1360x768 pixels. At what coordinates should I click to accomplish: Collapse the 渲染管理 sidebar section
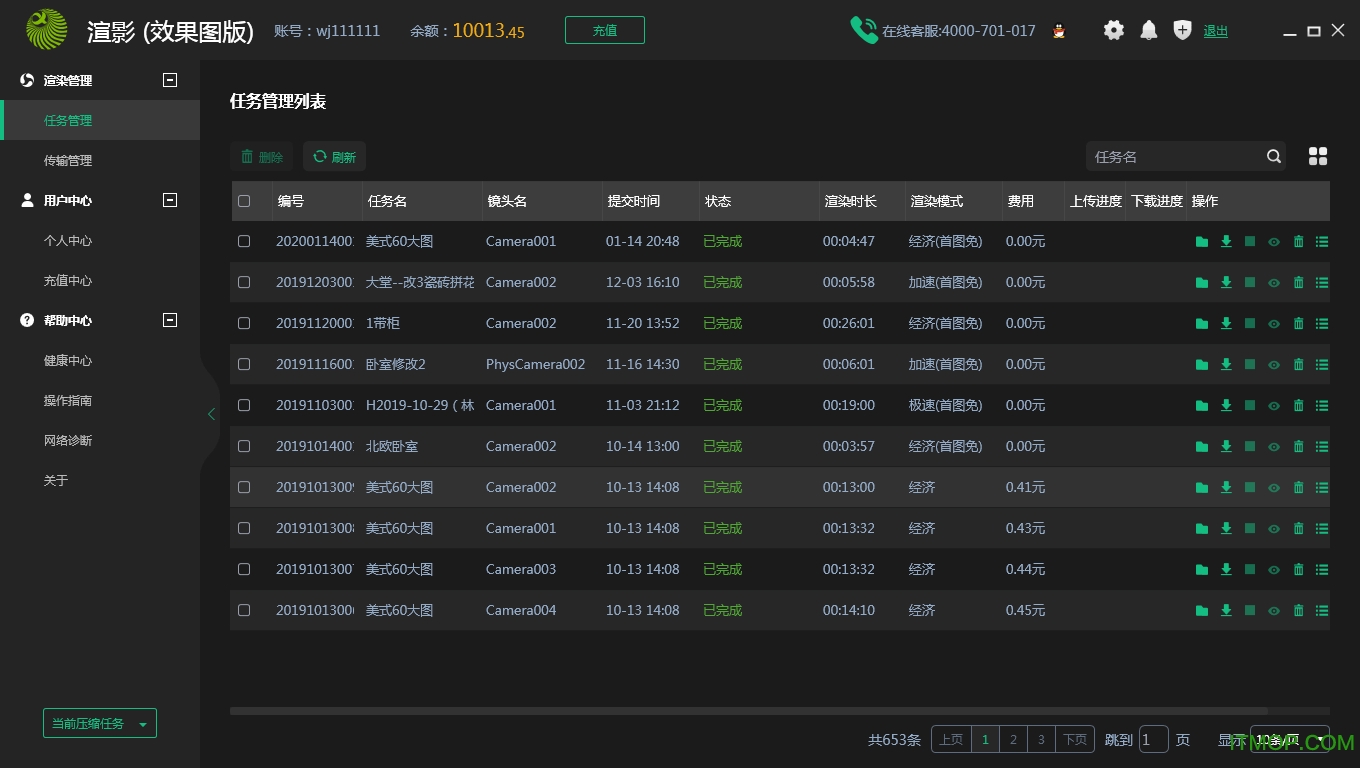pos(170,80)
